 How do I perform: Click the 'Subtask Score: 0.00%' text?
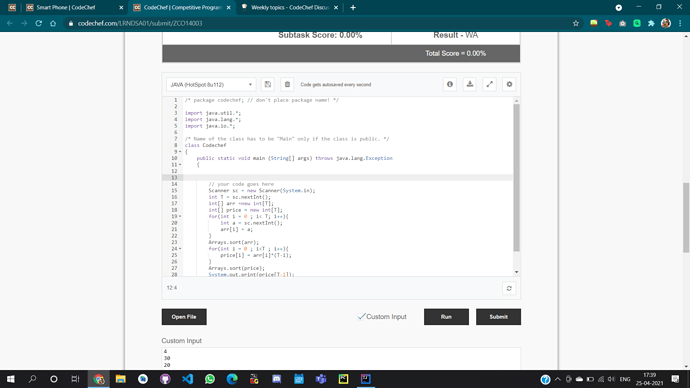pyautogui.click(x=320, y=35)
